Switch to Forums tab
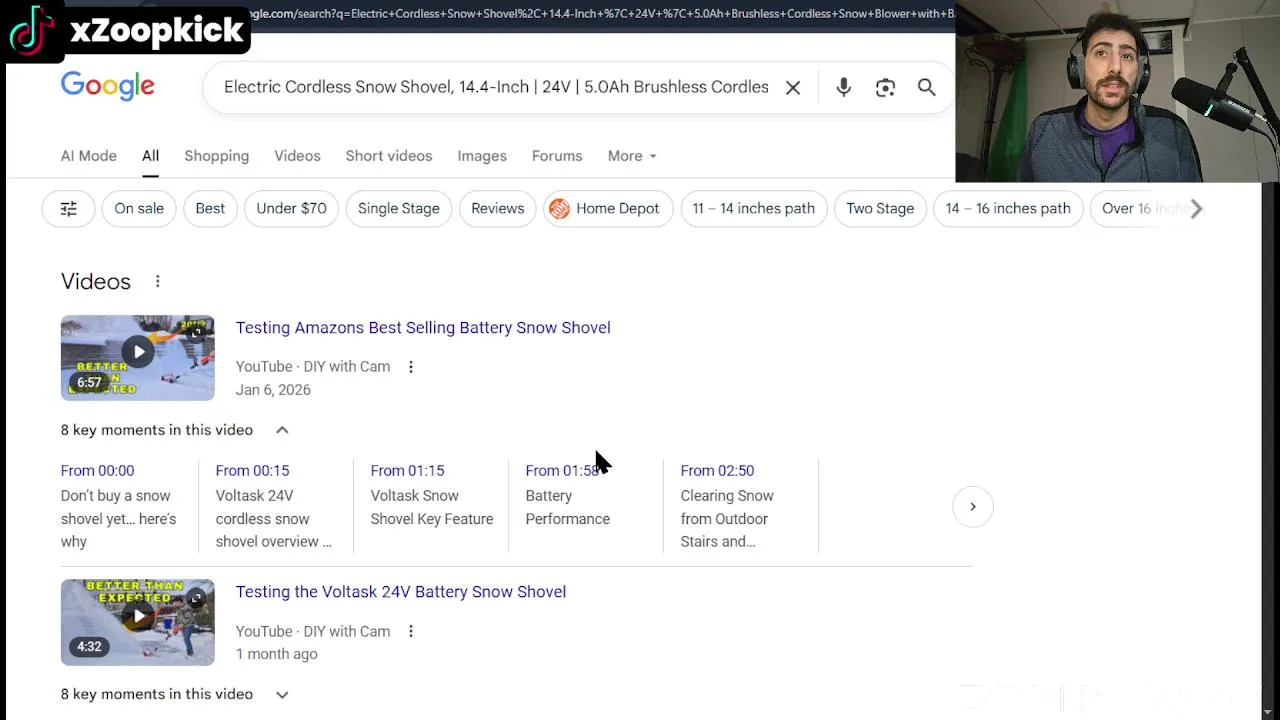 pyautogui.click(x=557, y=156)
